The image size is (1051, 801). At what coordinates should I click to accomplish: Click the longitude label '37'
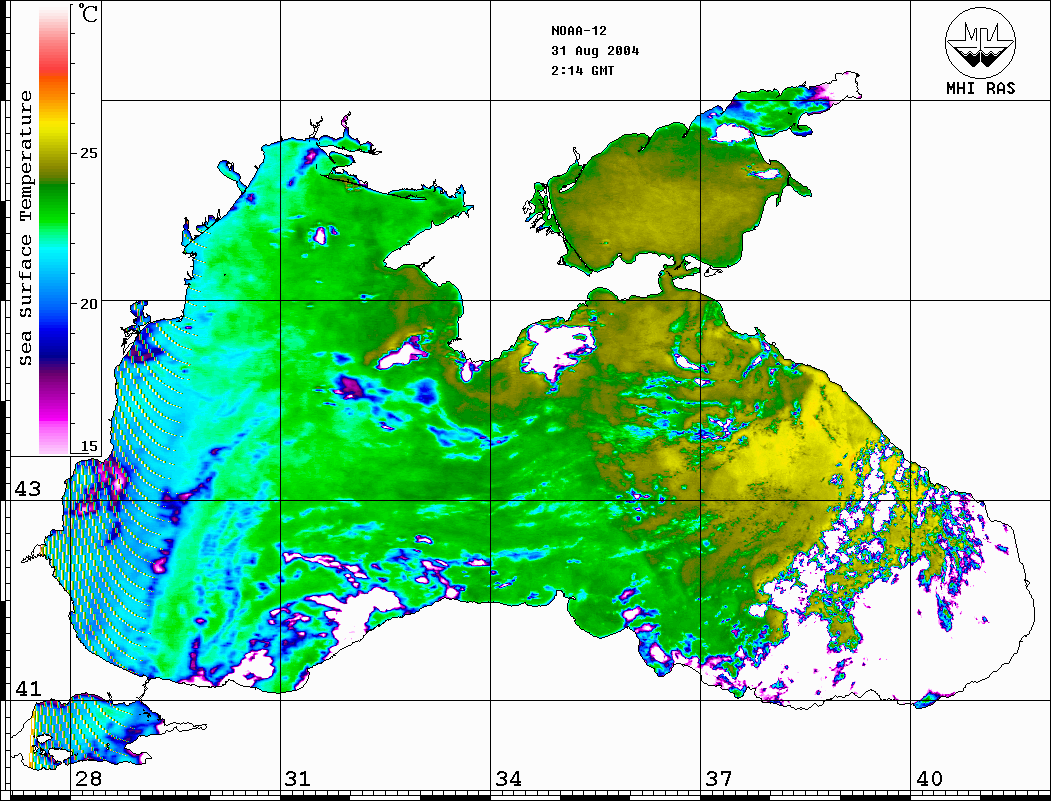click(719, 779)
